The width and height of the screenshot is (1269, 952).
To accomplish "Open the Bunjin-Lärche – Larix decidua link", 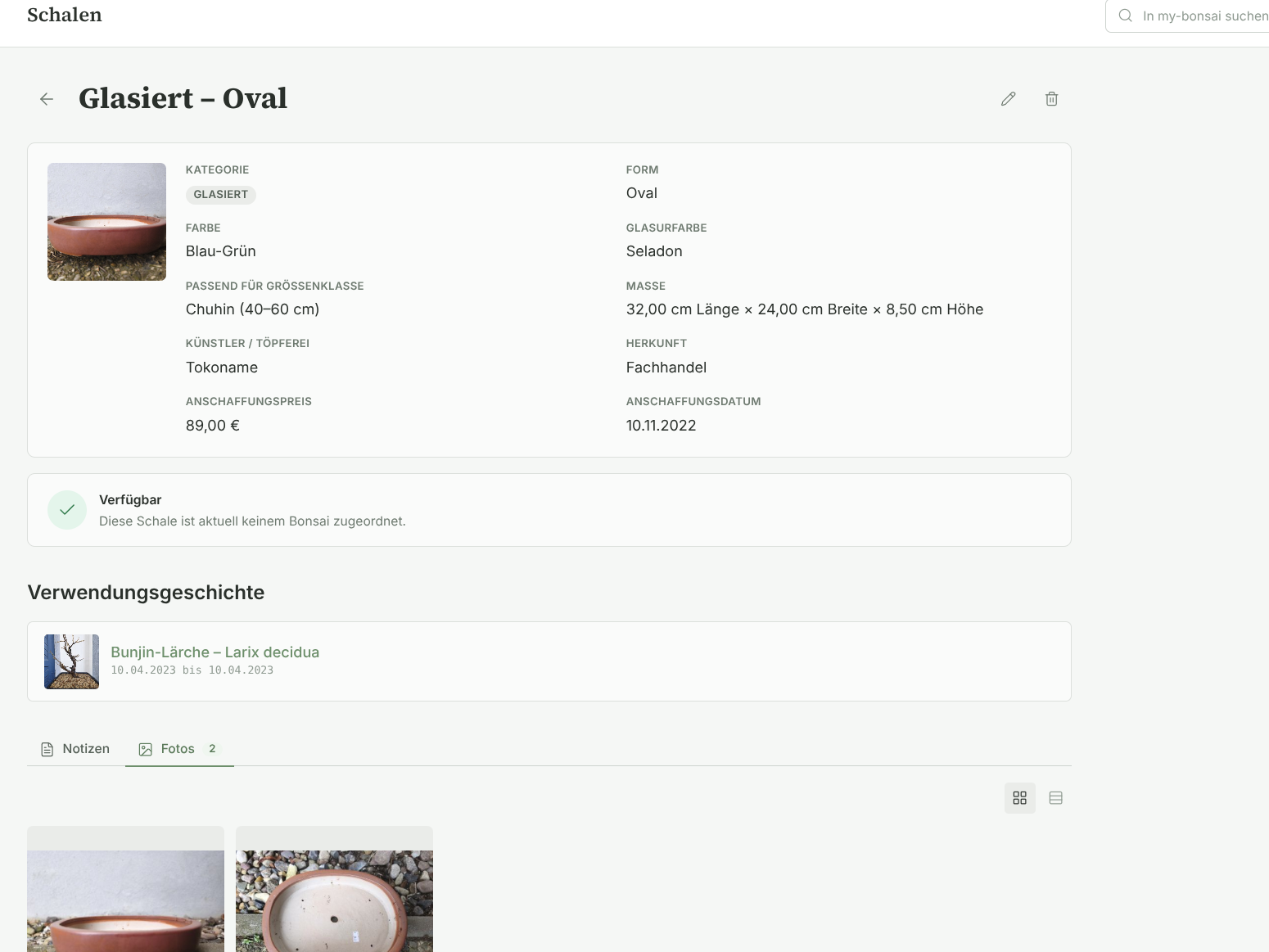I will click(x=215, y=652).
